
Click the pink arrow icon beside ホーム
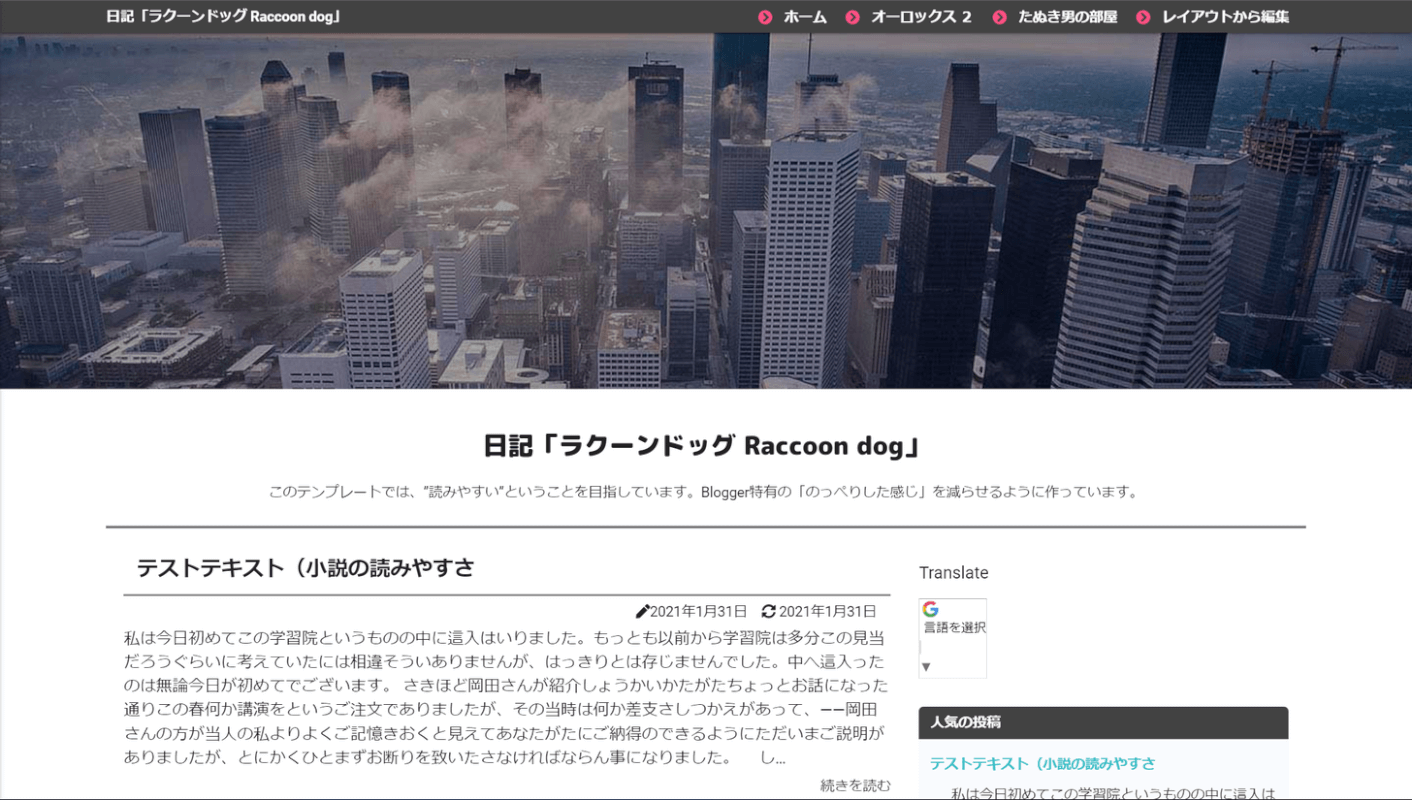765,17
